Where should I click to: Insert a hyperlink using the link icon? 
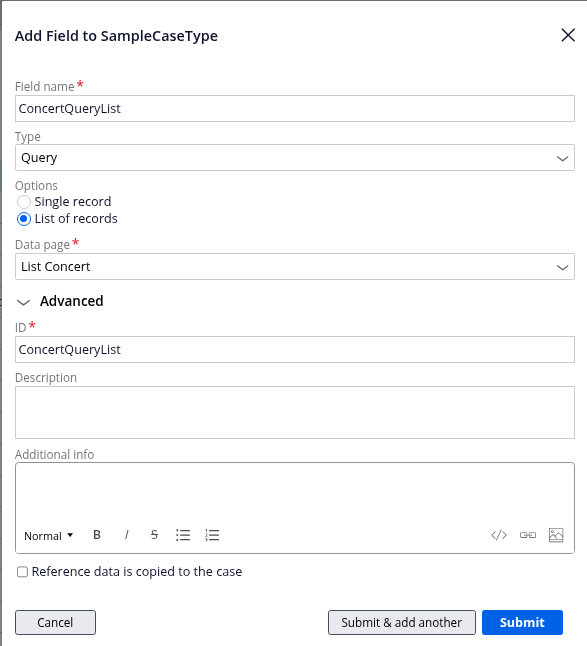pos(528,535)
